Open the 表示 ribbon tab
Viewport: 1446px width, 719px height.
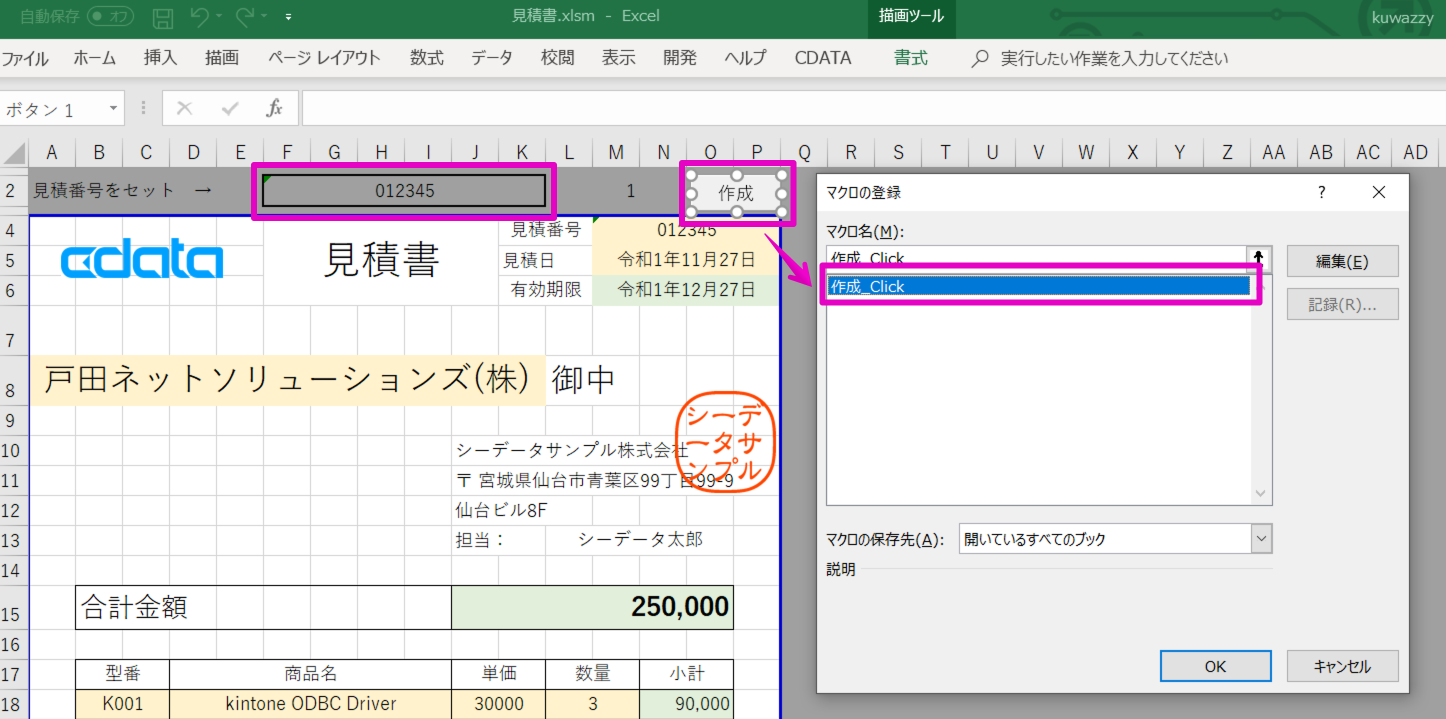pyautogui.click(x=619, y=58)
